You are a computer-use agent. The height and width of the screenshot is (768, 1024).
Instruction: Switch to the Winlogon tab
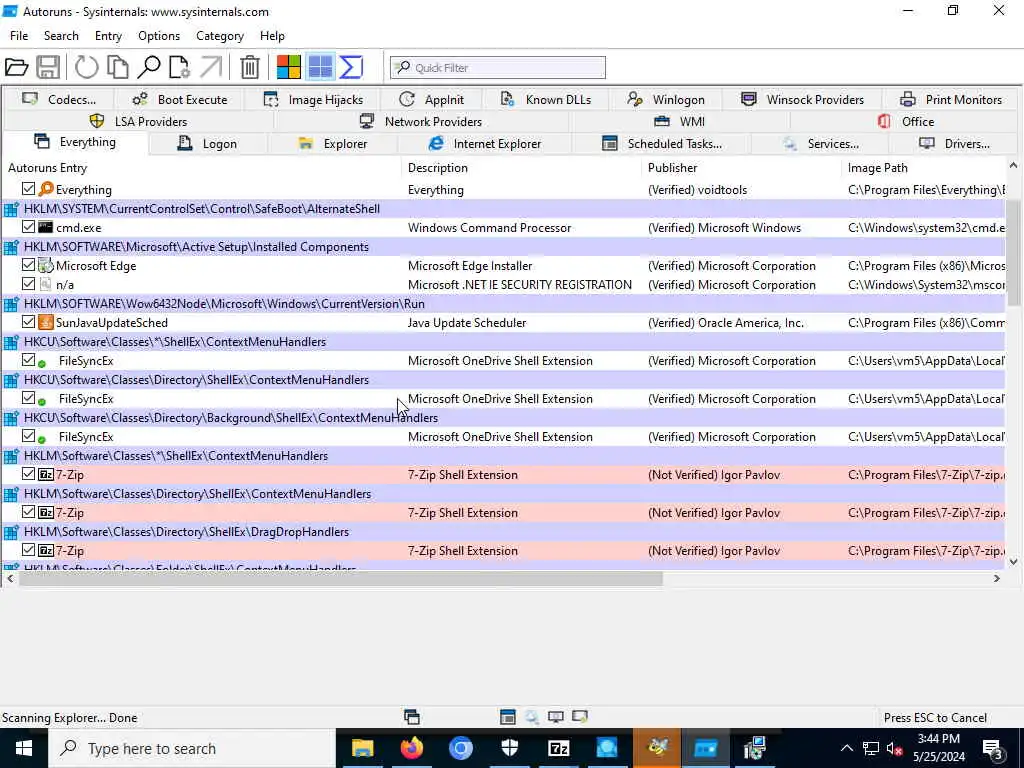(x=665, y=99)
